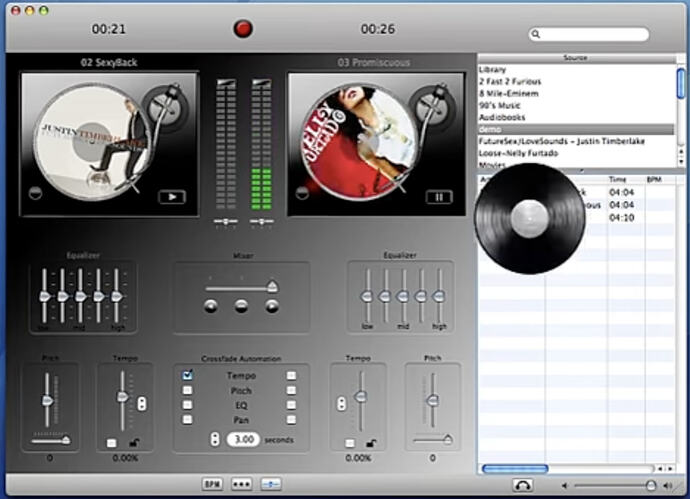This screenshot has width=690, height=499.
Task: Snap crossfader left with Mixer left arrow button
Action: 211,306
